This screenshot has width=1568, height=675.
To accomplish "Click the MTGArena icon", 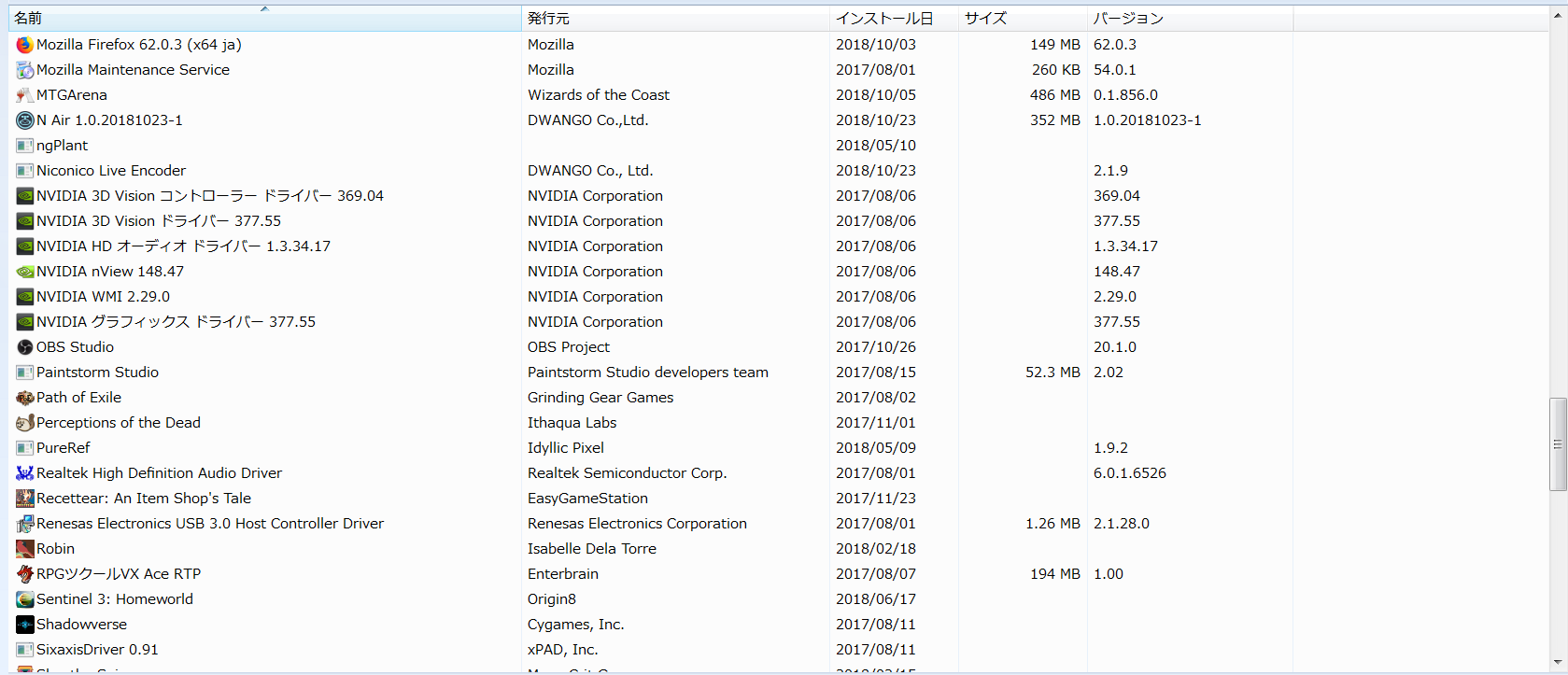I will coord(25,95).
